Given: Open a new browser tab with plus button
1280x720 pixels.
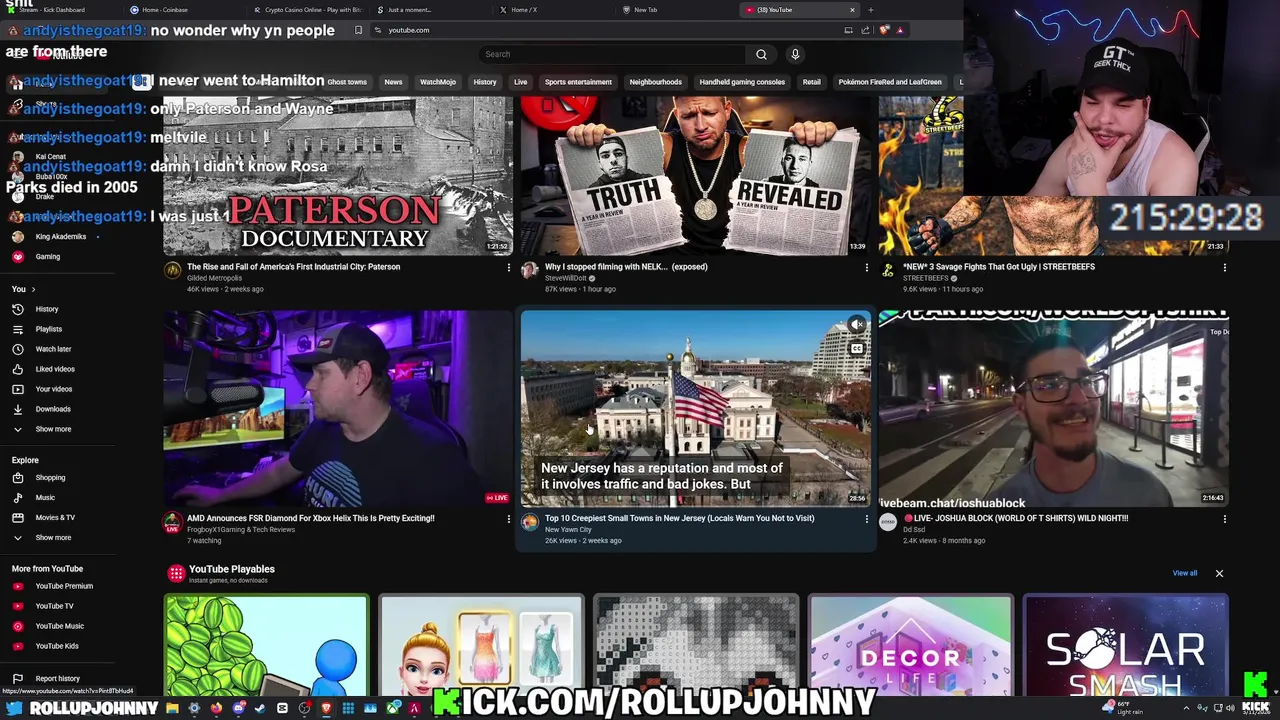Looking at the screenshot, I should point(870,10).
